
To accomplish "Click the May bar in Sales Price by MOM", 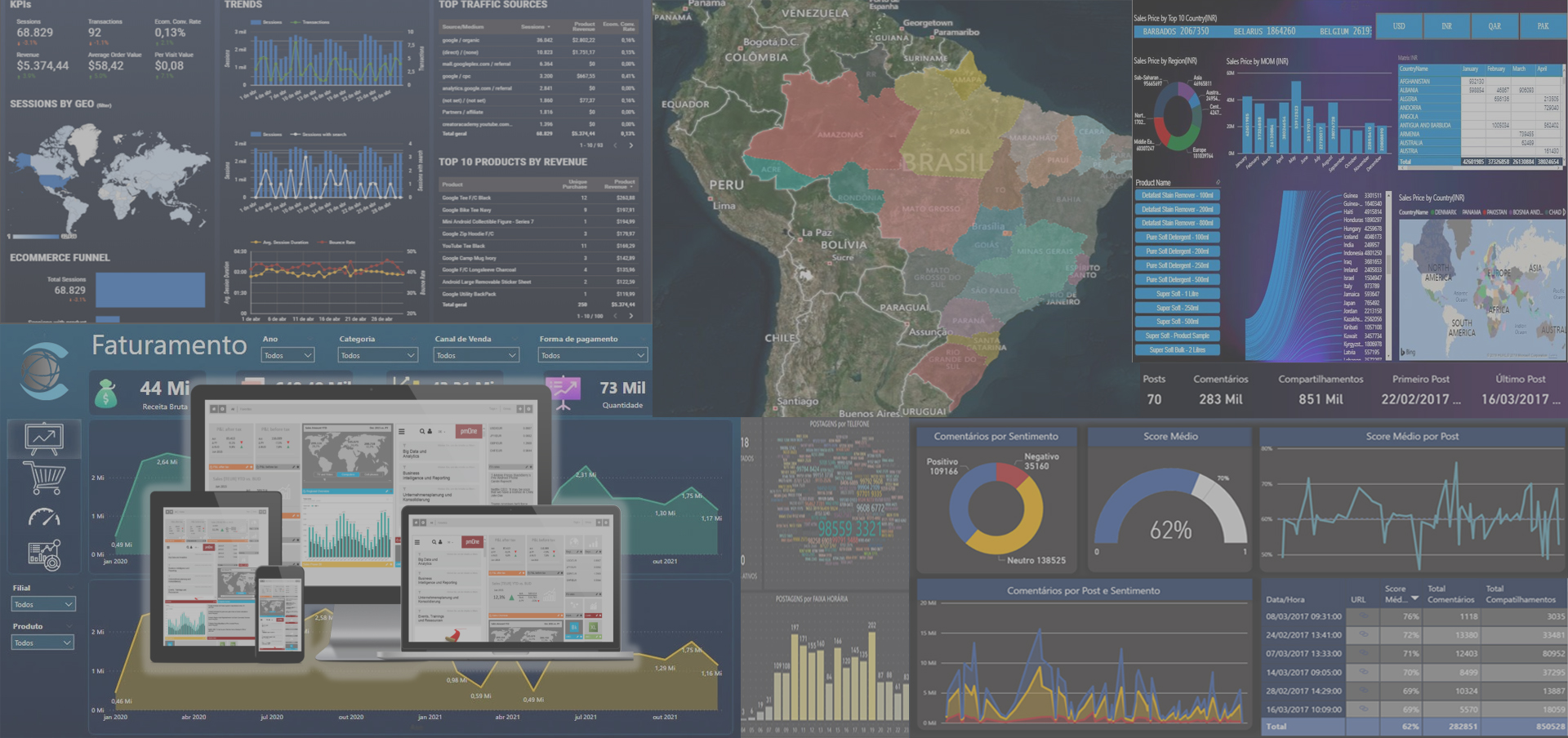I will [x=1296, y=118].
